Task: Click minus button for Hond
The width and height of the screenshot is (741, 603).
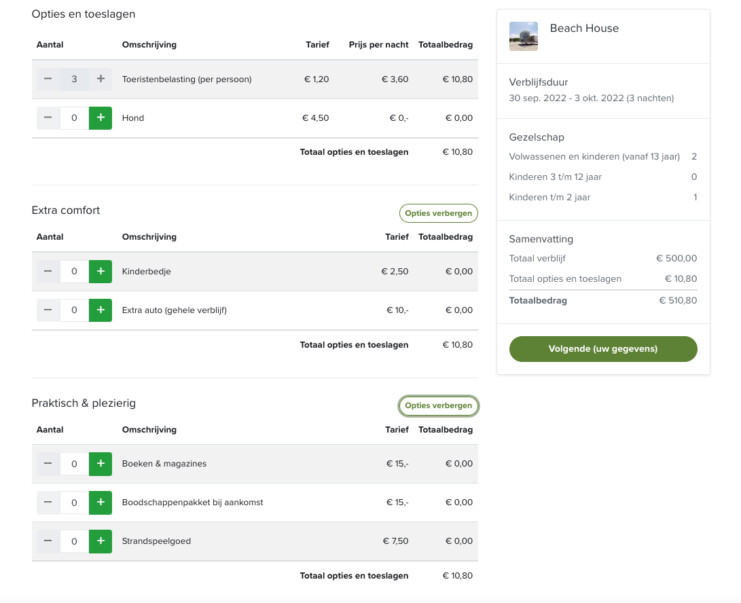Action: [x=48, y=118]
